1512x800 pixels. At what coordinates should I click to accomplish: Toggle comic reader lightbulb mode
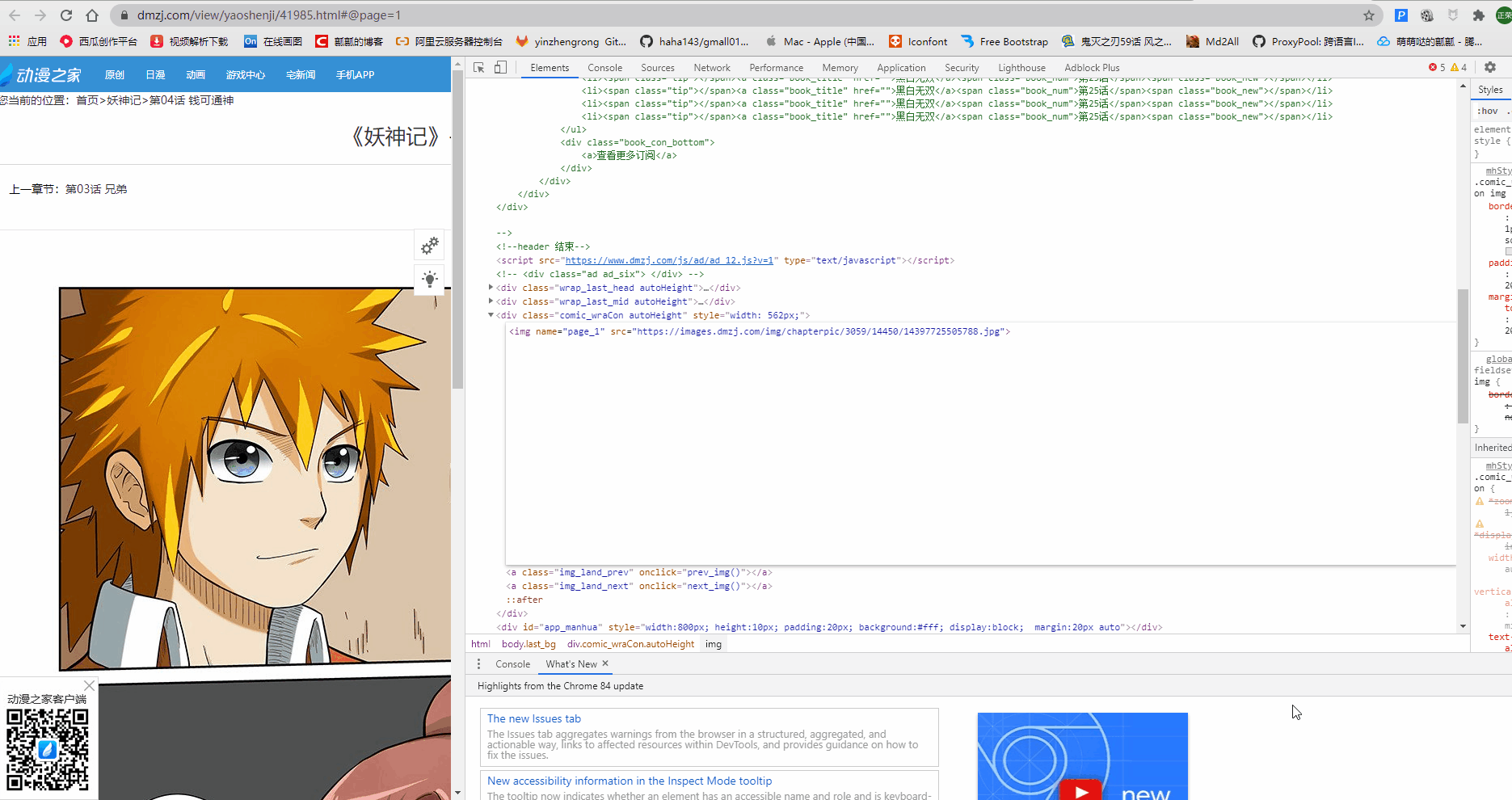click(430, 280)
